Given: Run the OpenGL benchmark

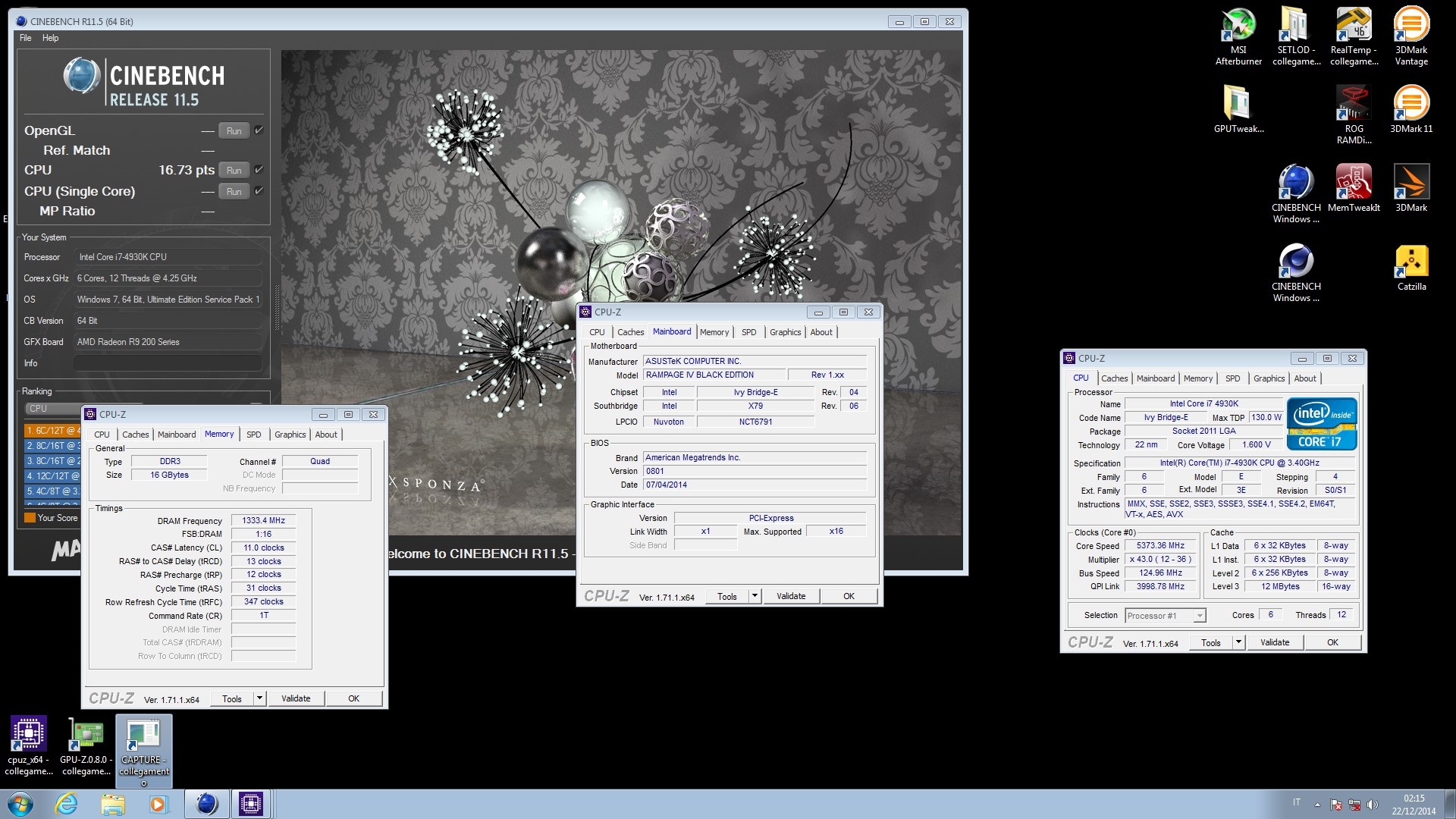Looking at the screenshot, I should (234, 131).
